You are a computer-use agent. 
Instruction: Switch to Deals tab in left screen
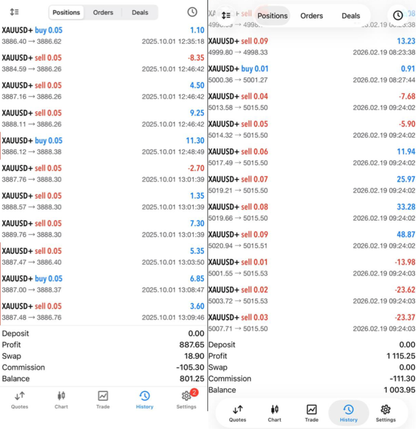pyautogui.click(x=140, y=13)
